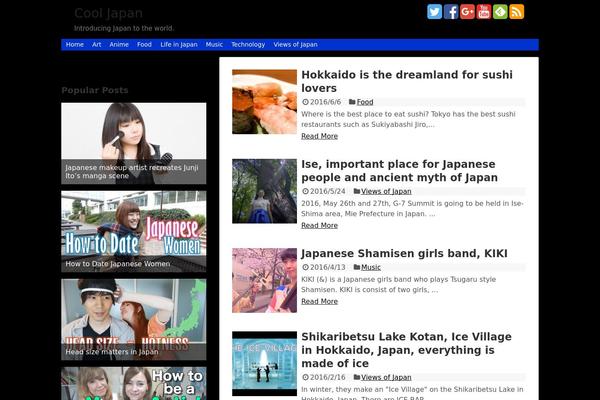Screen dimensions: 600x400
Task: Click the 2016/4/13 post date
Action: coord(328,268)
